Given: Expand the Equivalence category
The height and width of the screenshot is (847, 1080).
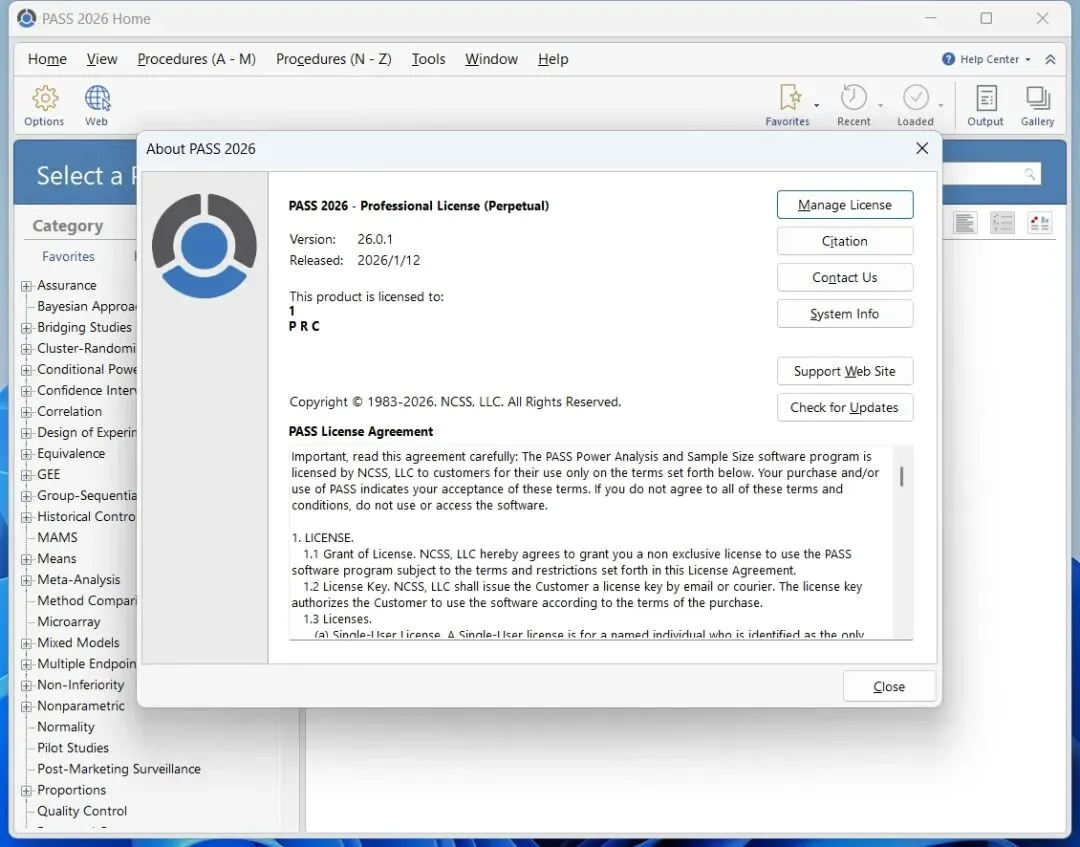Looking at the screenshot, I should 26,454.
